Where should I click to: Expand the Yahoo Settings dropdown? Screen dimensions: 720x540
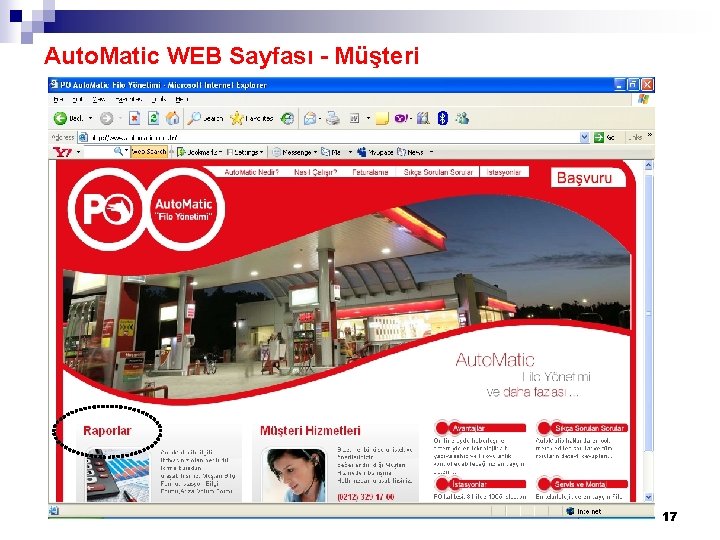point(262,152)
